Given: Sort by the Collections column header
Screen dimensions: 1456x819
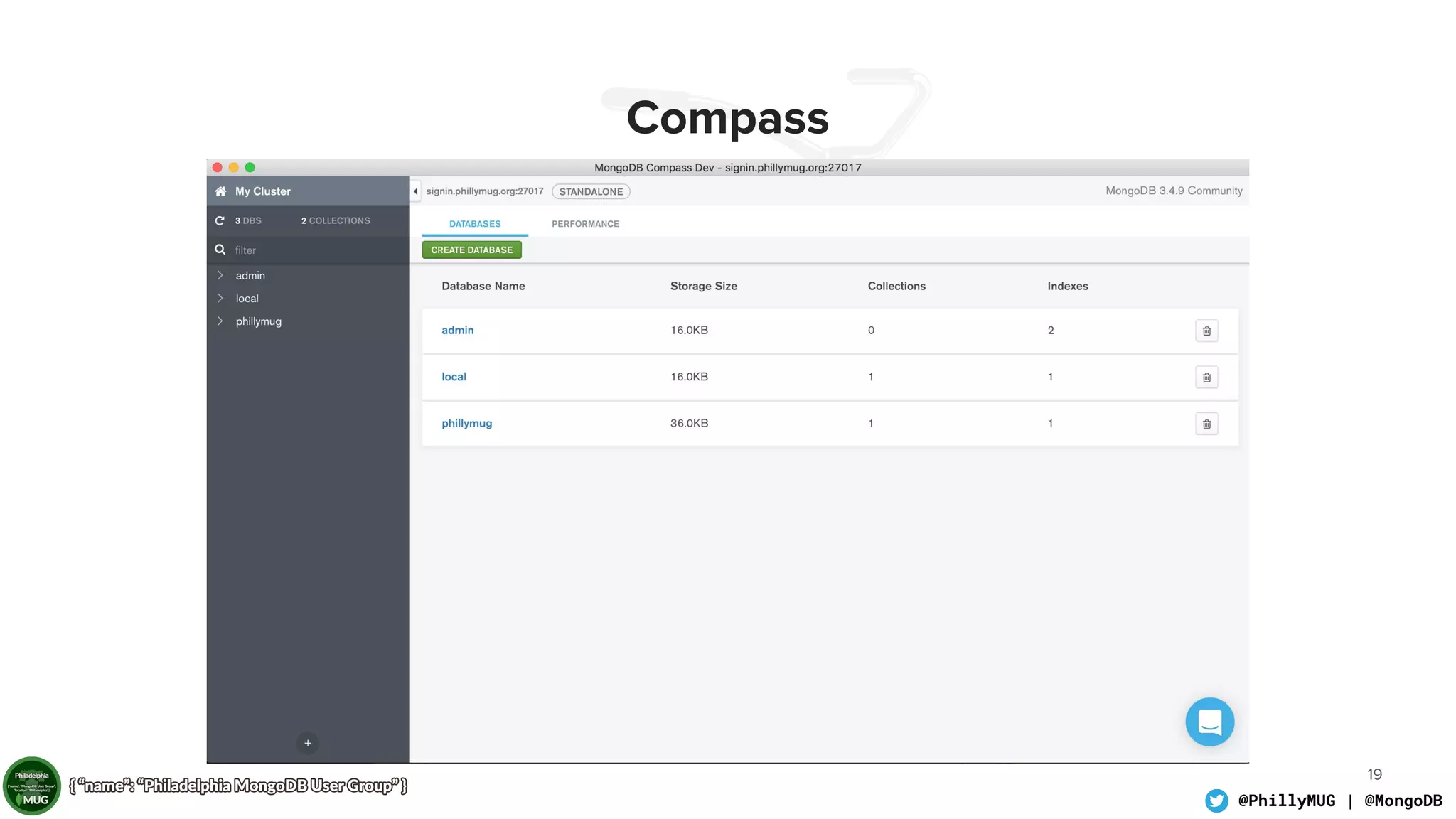Looking at the screenshot, I should [896, 286].
